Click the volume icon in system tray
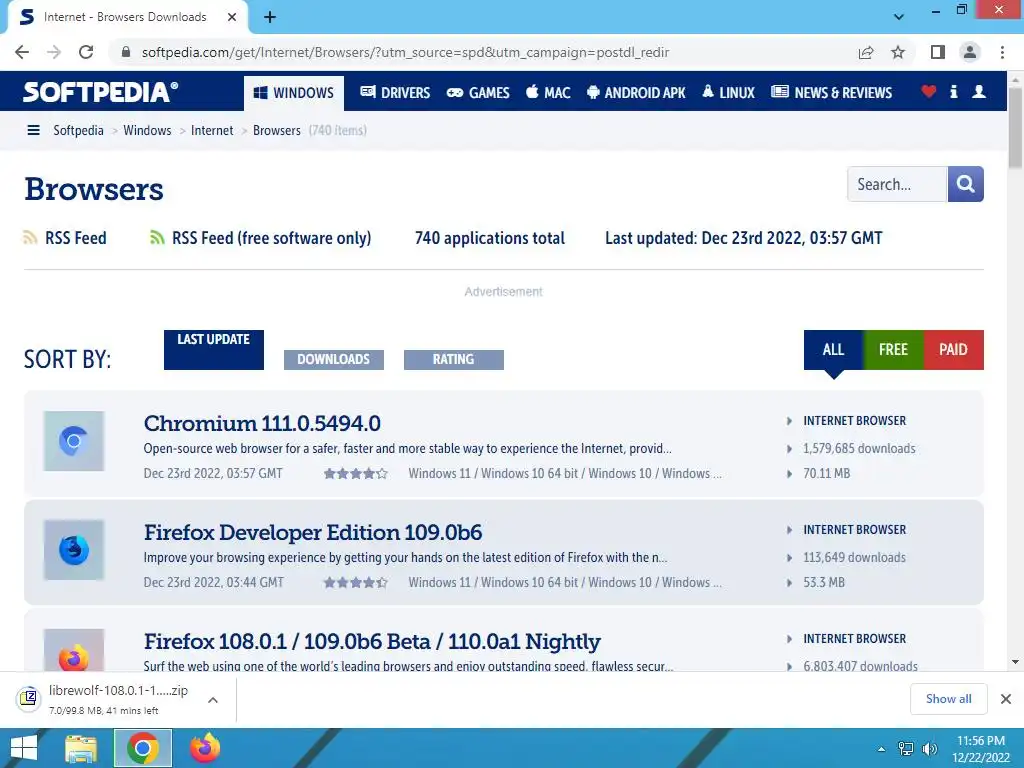The image size is (1024, 768). coord(929,748)
